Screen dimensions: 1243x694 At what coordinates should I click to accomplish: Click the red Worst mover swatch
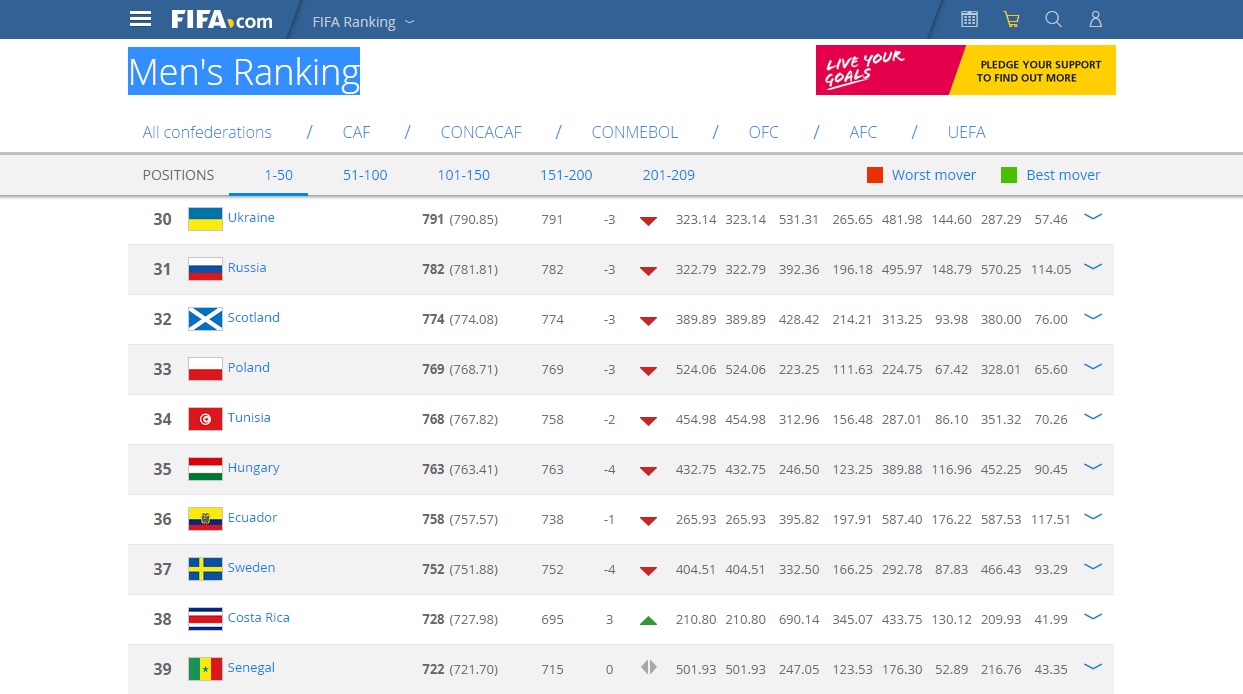875,175
